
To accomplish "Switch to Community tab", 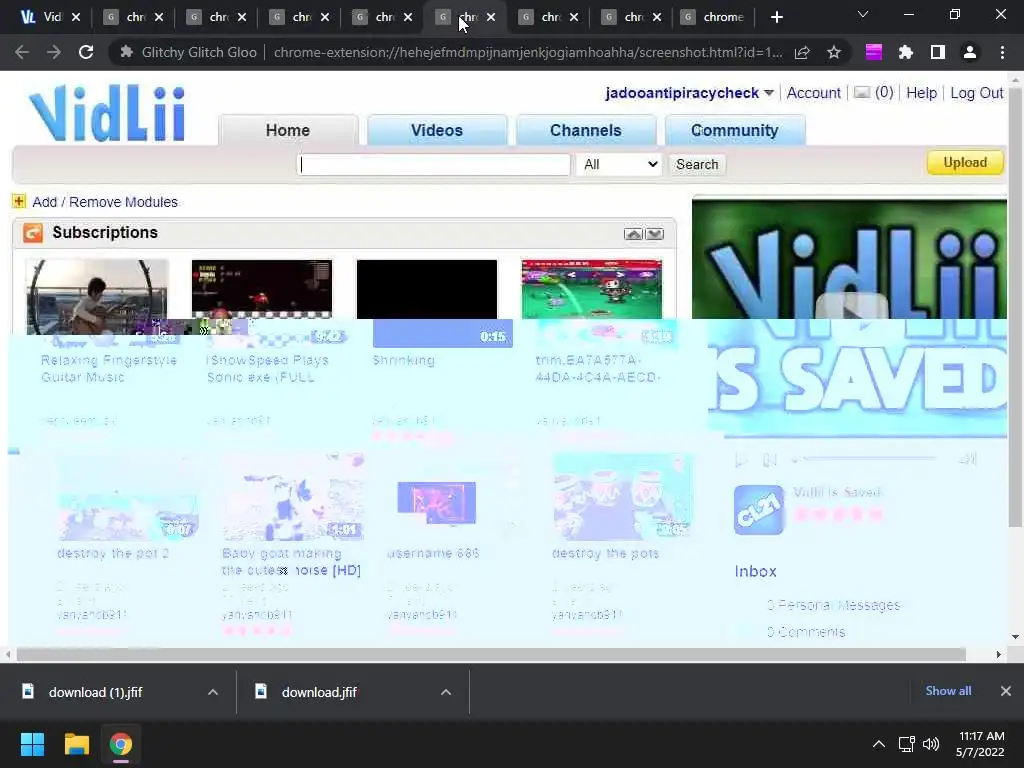I will coord(735,130).
